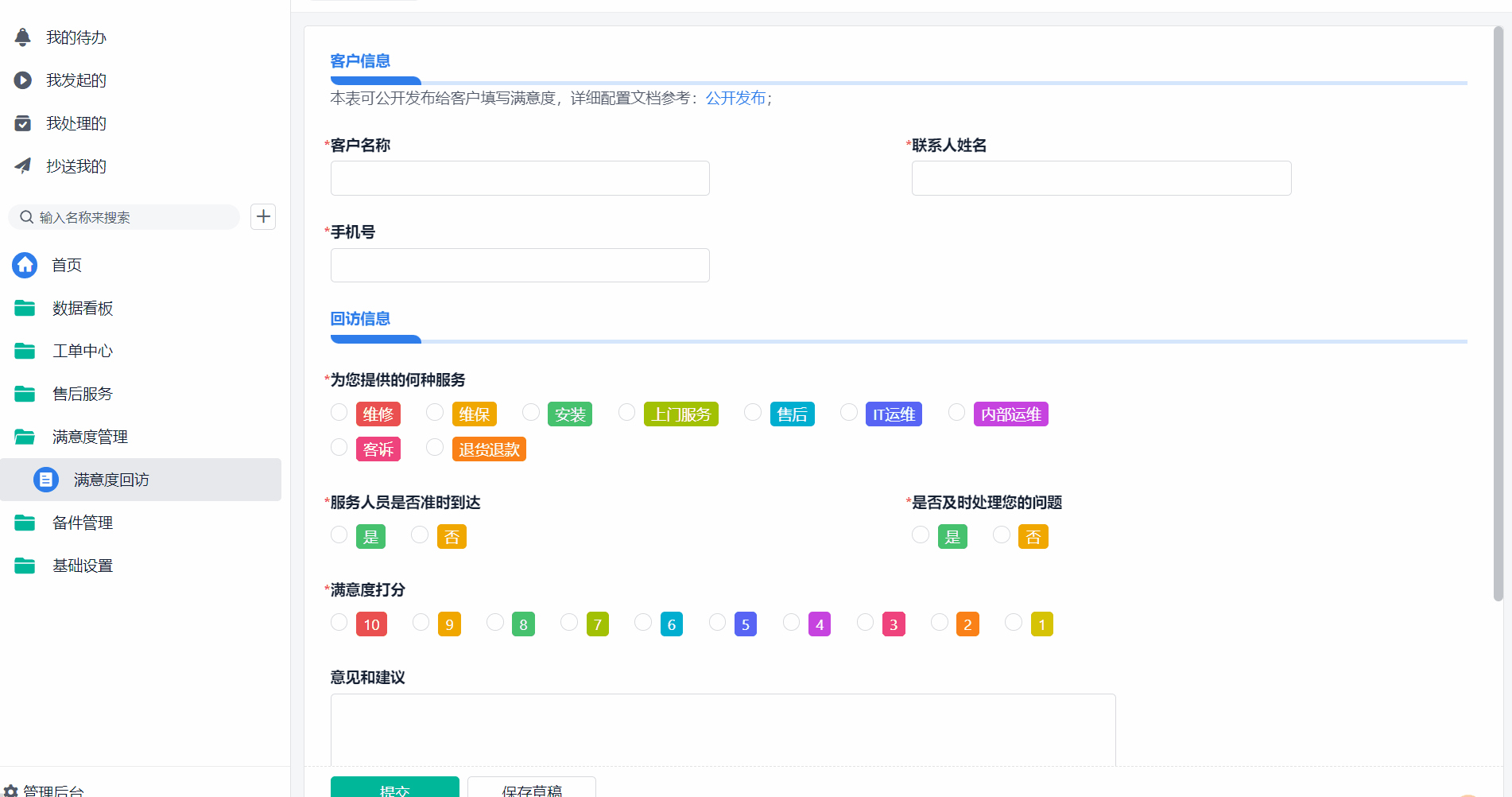The width and height of the screenshot is (1512, 797).
Task: Click the bell icon beside 我的待办
Action: [23, 37]
